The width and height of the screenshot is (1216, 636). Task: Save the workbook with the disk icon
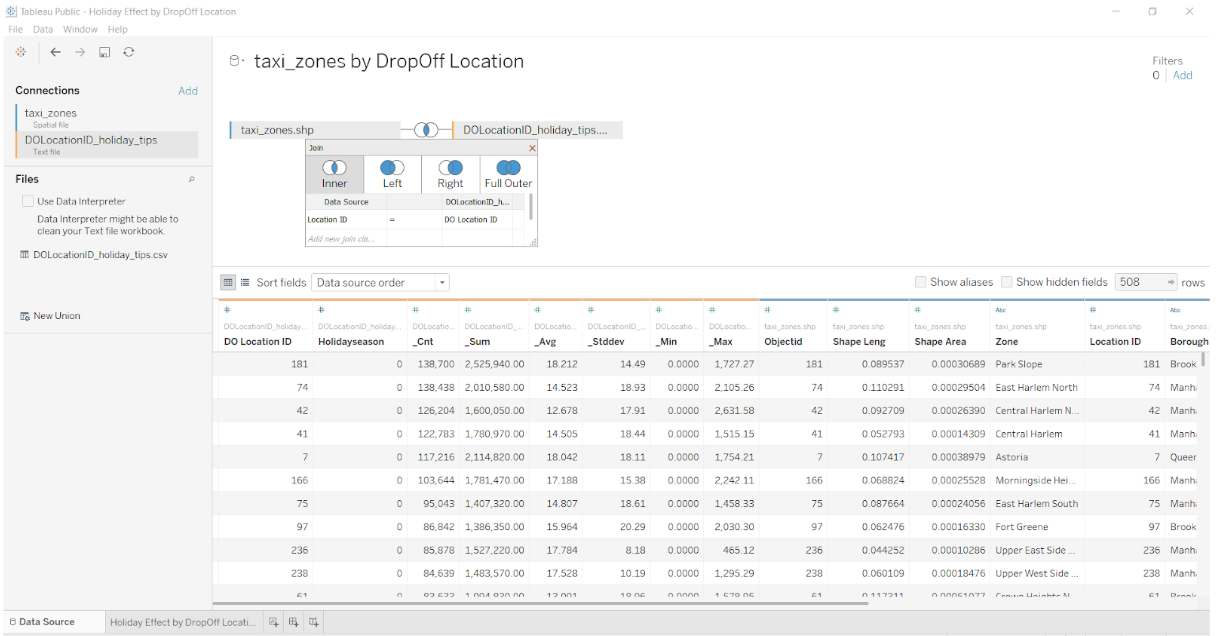pos(105,52)
